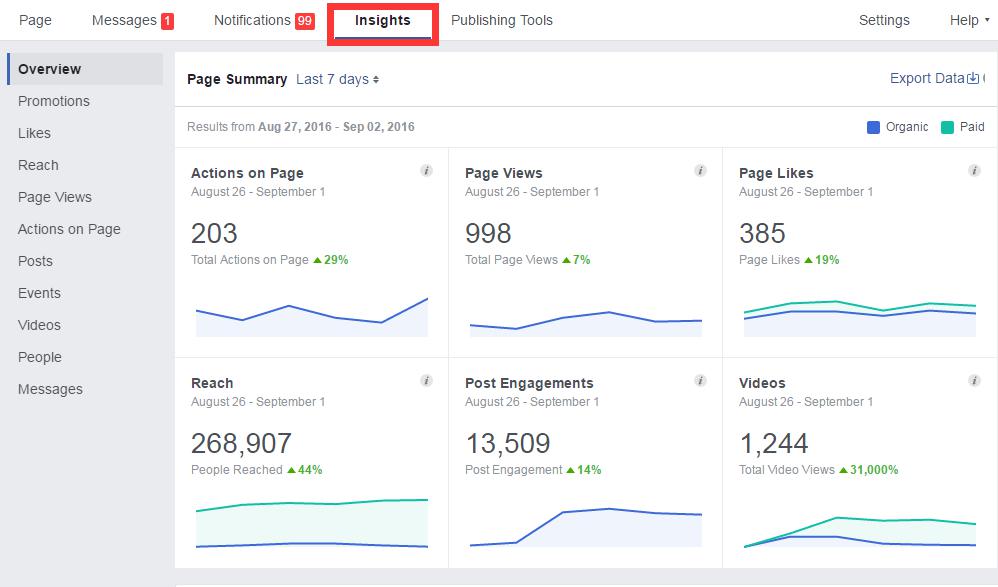The image size is (998, 587).
Task: Click the results date range Aug 27 - Sep 02
Action: tap(336, 127)
